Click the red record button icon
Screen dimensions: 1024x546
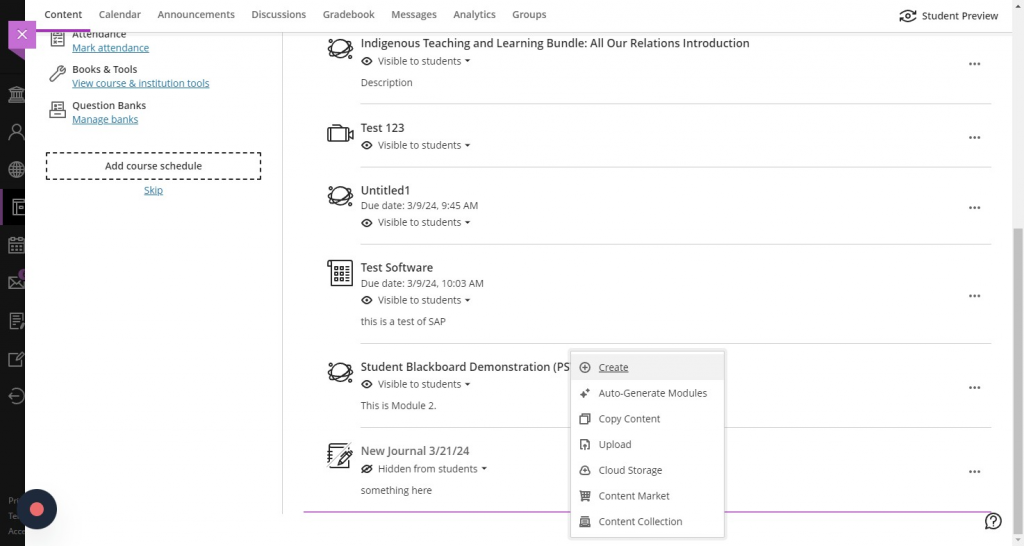pyautogui.click(x=37, y=509)
